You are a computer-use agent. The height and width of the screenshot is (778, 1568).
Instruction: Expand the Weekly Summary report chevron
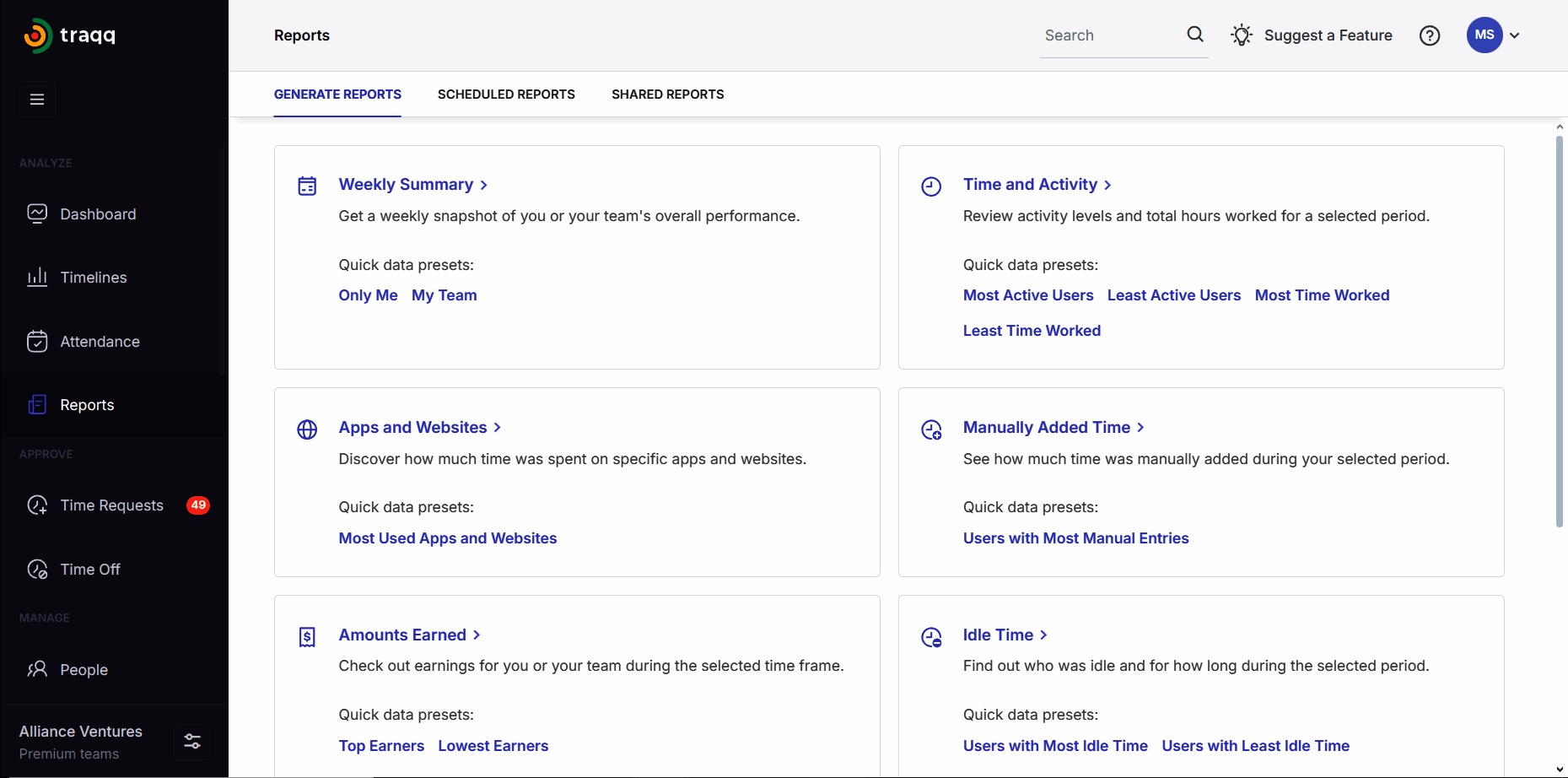click(x=483, y=185)
